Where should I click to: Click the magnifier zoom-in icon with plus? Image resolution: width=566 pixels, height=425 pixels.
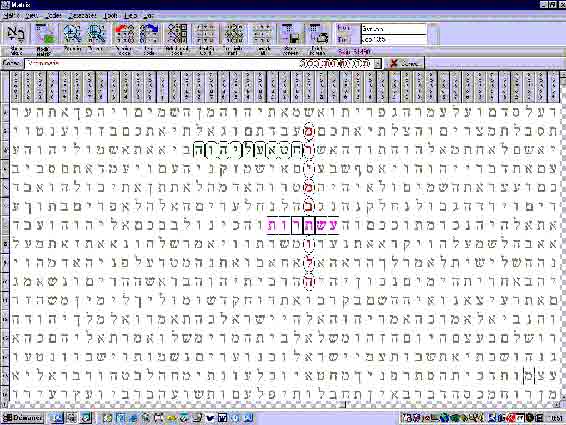72,34
